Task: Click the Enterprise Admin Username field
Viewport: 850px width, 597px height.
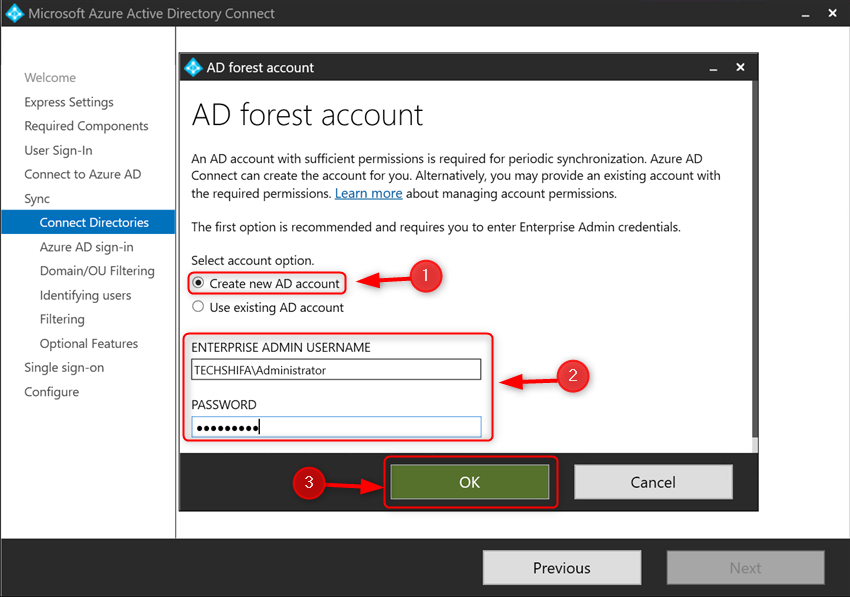Action: click(x=335, y=369)
